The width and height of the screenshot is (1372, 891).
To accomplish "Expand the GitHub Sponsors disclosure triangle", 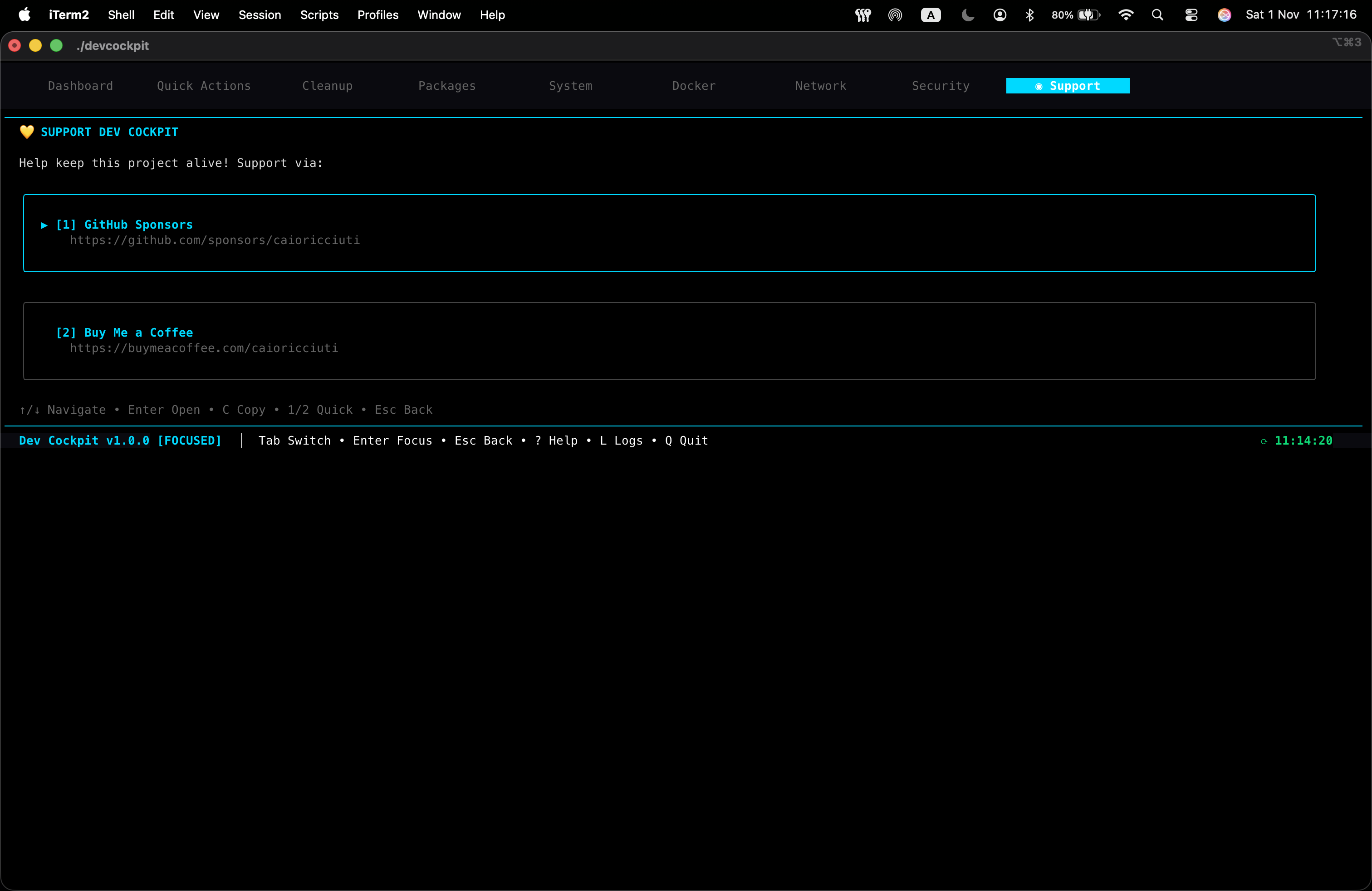I will point(44,225).
